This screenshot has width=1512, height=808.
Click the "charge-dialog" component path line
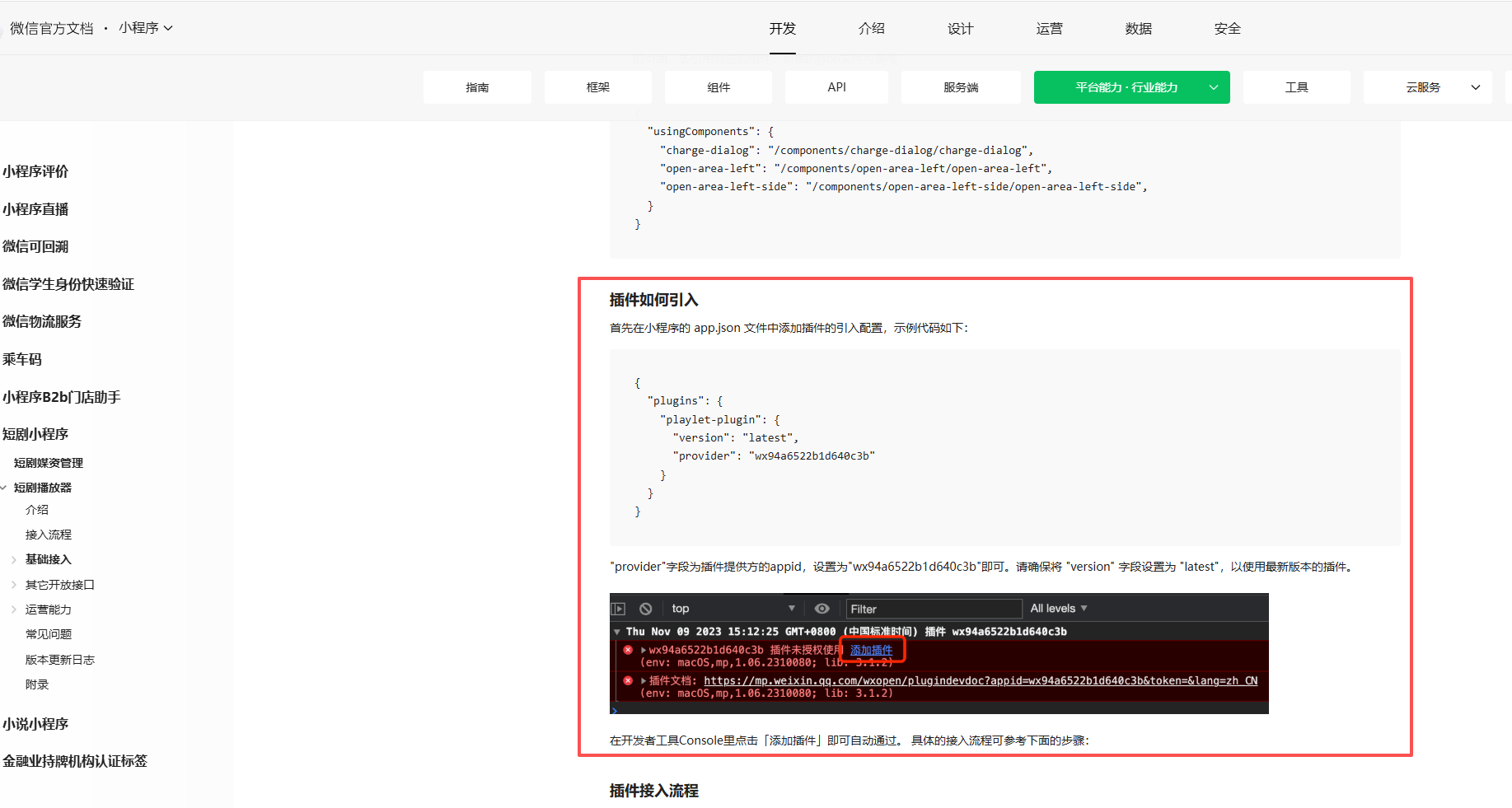click(846, 151)
